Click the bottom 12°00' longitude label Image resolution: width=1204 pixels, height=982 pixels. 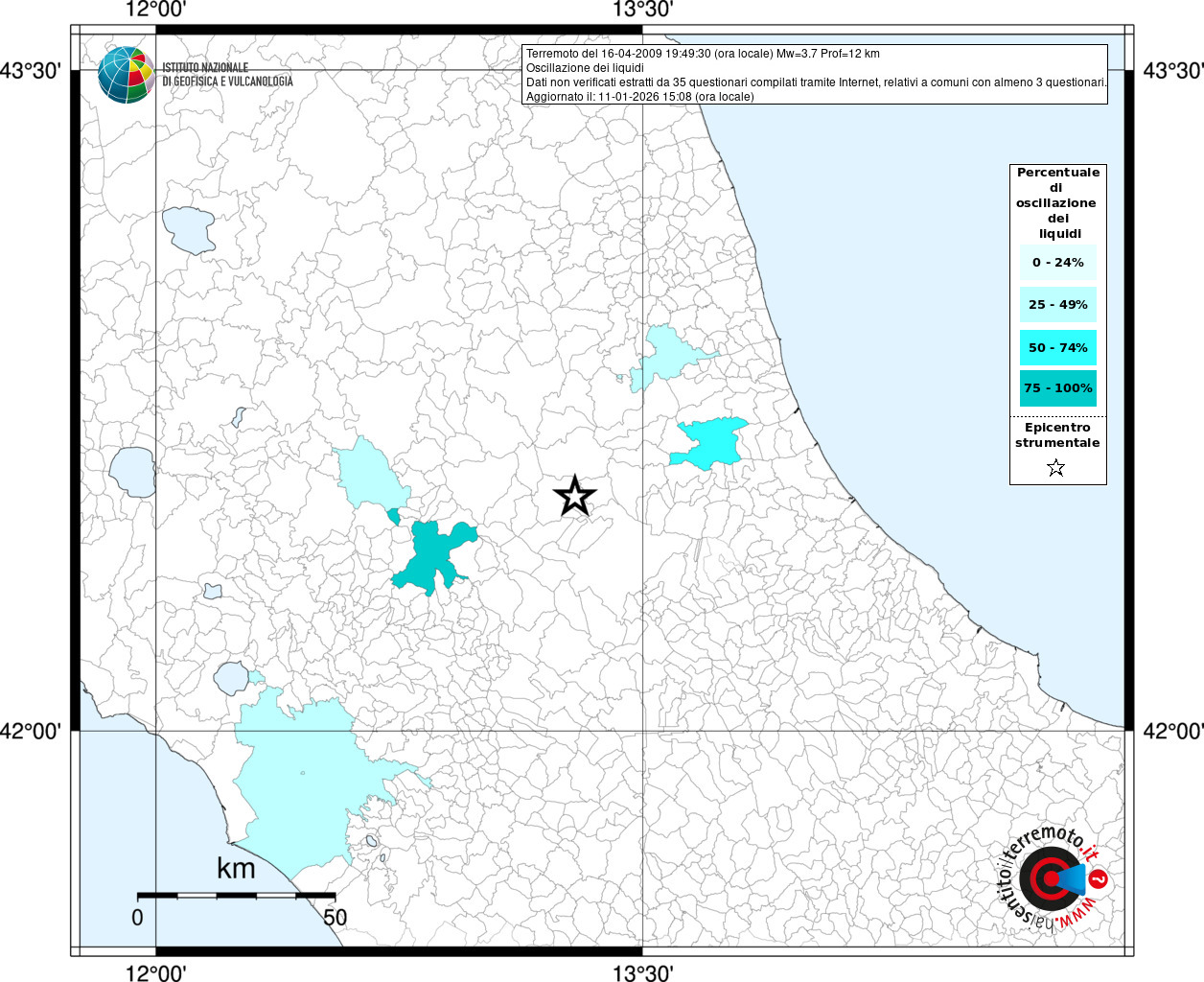(x=156, y=973)
